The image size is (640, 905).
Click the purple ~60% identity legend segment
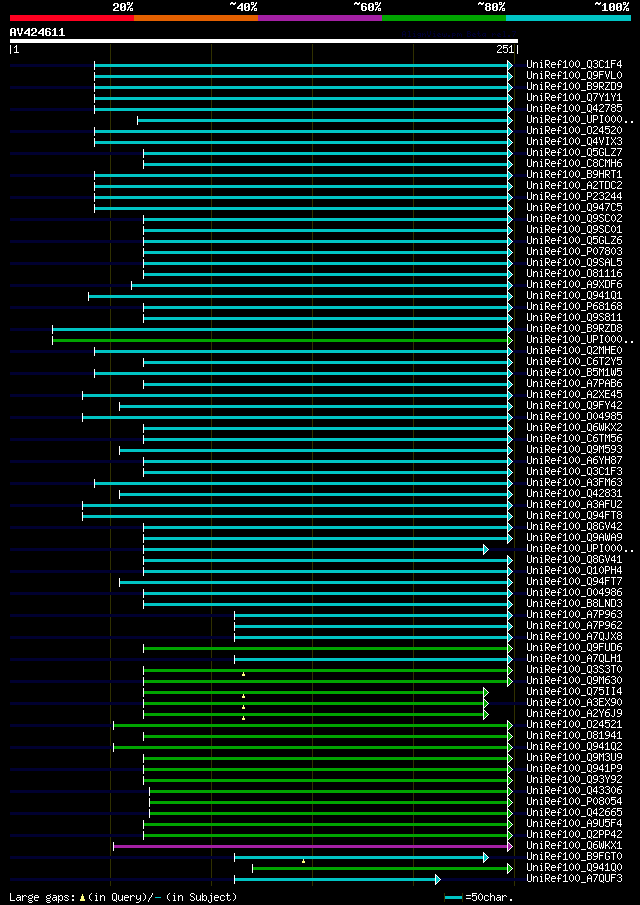[320, 18]
